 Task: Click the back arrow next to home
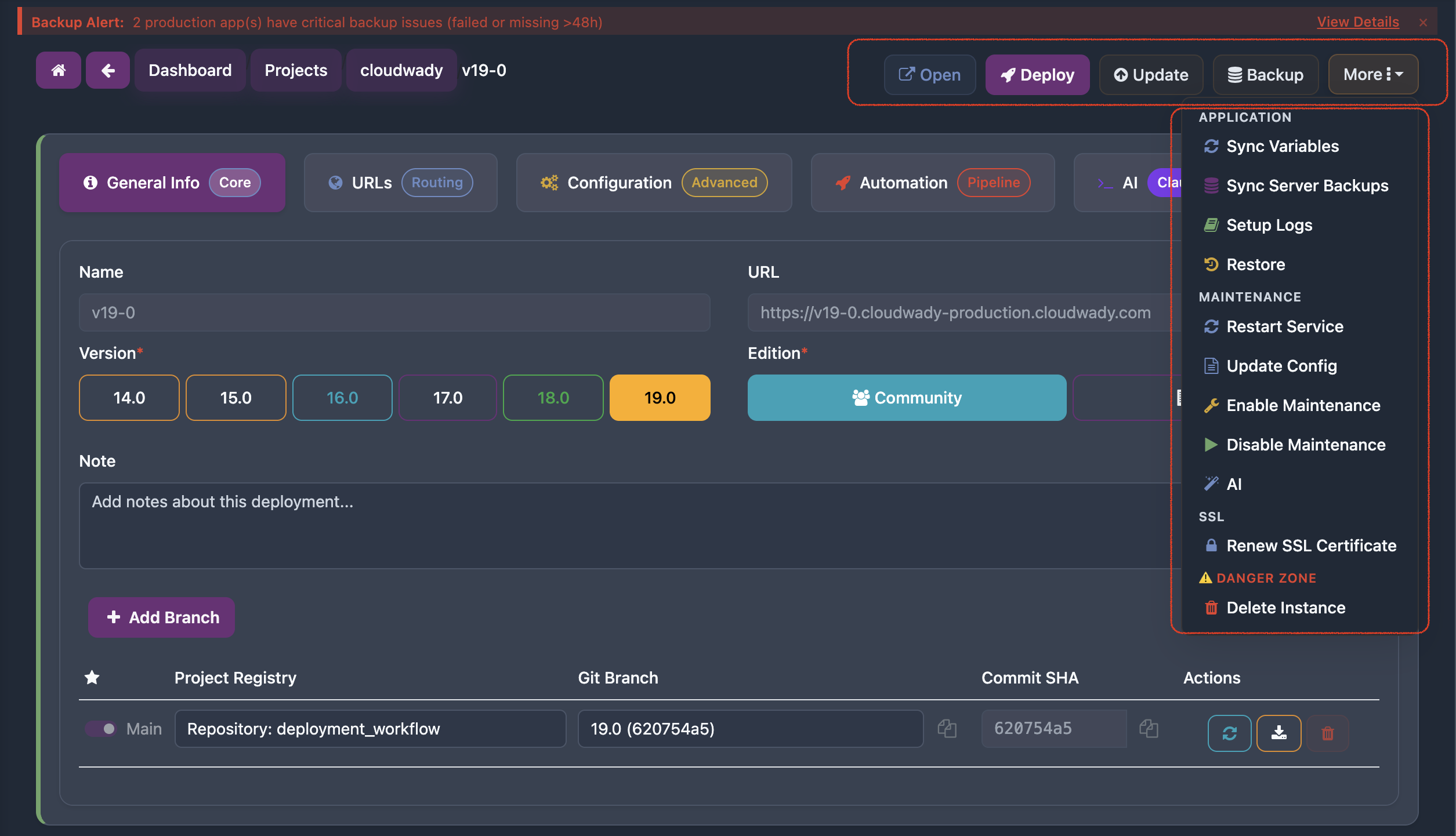point(108,70)
